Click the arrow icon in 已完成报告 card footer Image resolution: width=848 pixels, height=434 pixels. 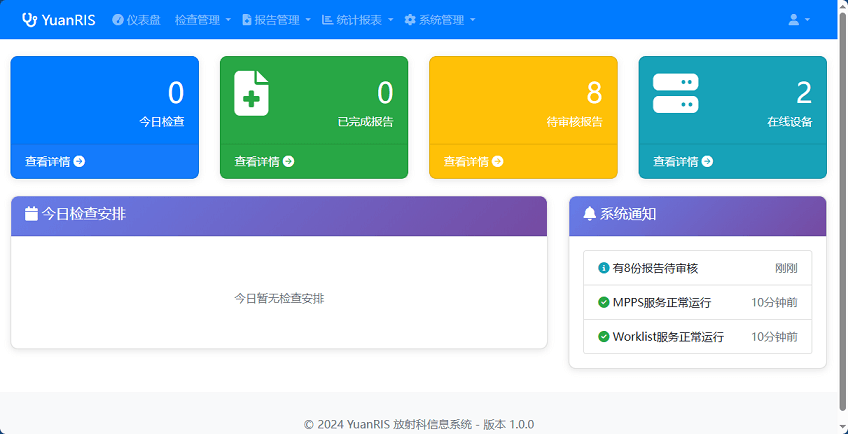288,161
